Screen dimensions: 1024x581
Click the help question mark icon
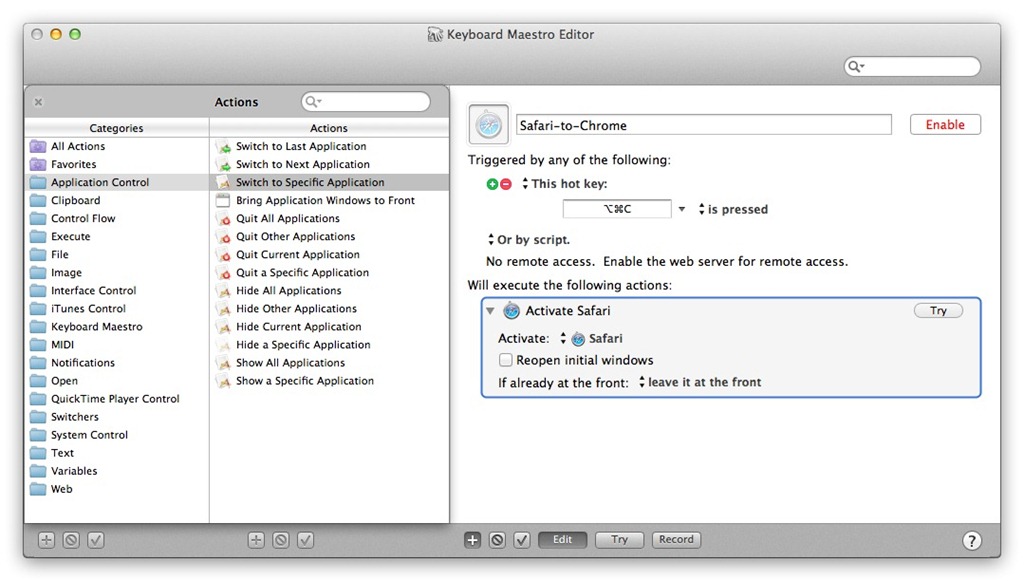971,540
